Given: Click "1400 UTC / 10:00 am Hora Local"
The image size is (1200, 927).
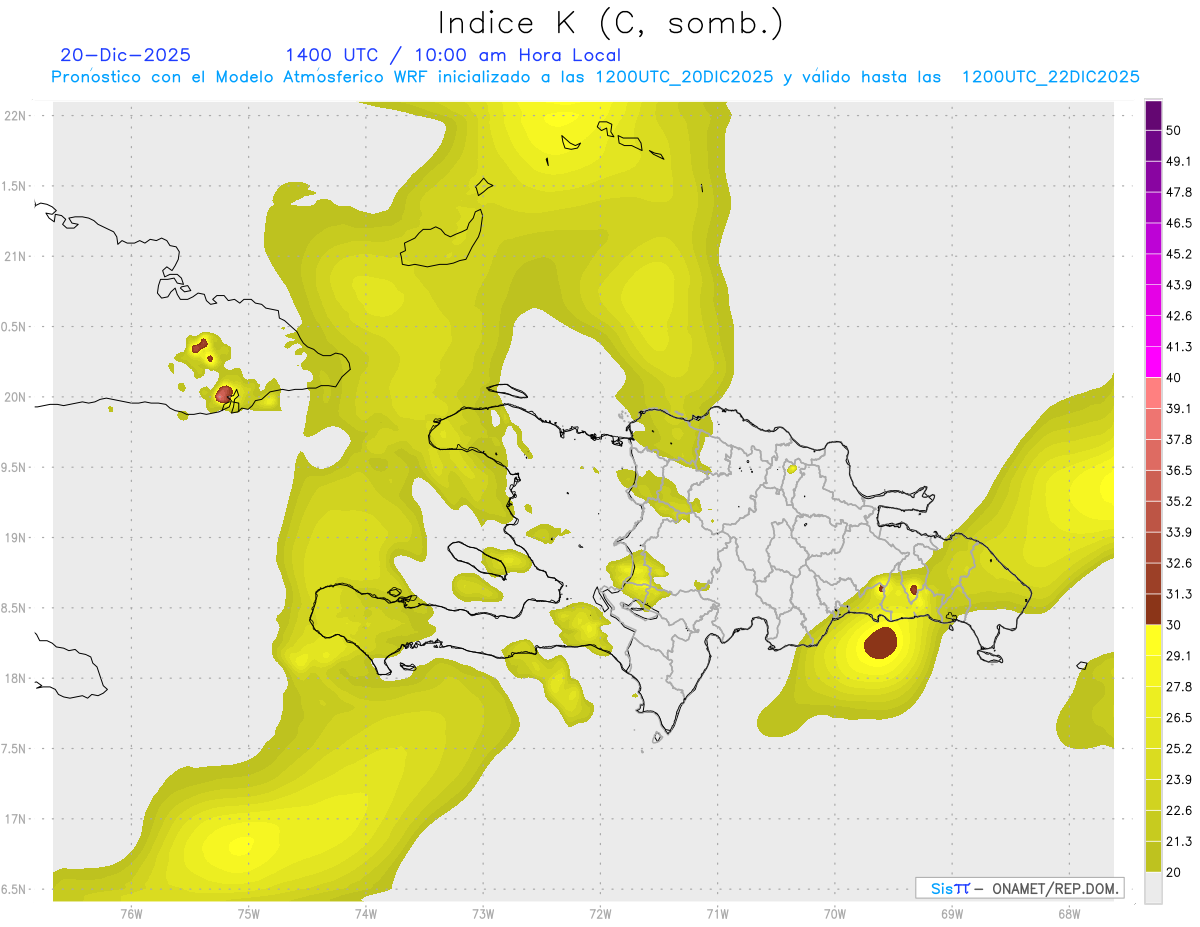Looking at the screenshot, I should pos(453,55).
